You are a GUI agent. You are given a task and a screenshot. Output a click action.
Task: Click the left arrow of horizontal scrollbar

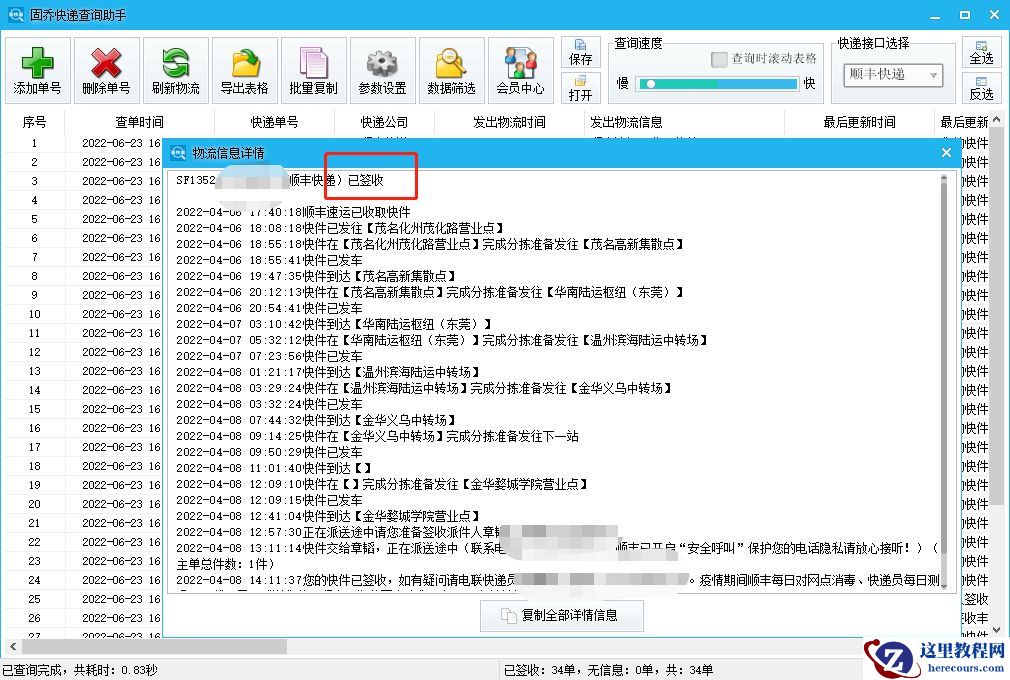tap(13, 646)
